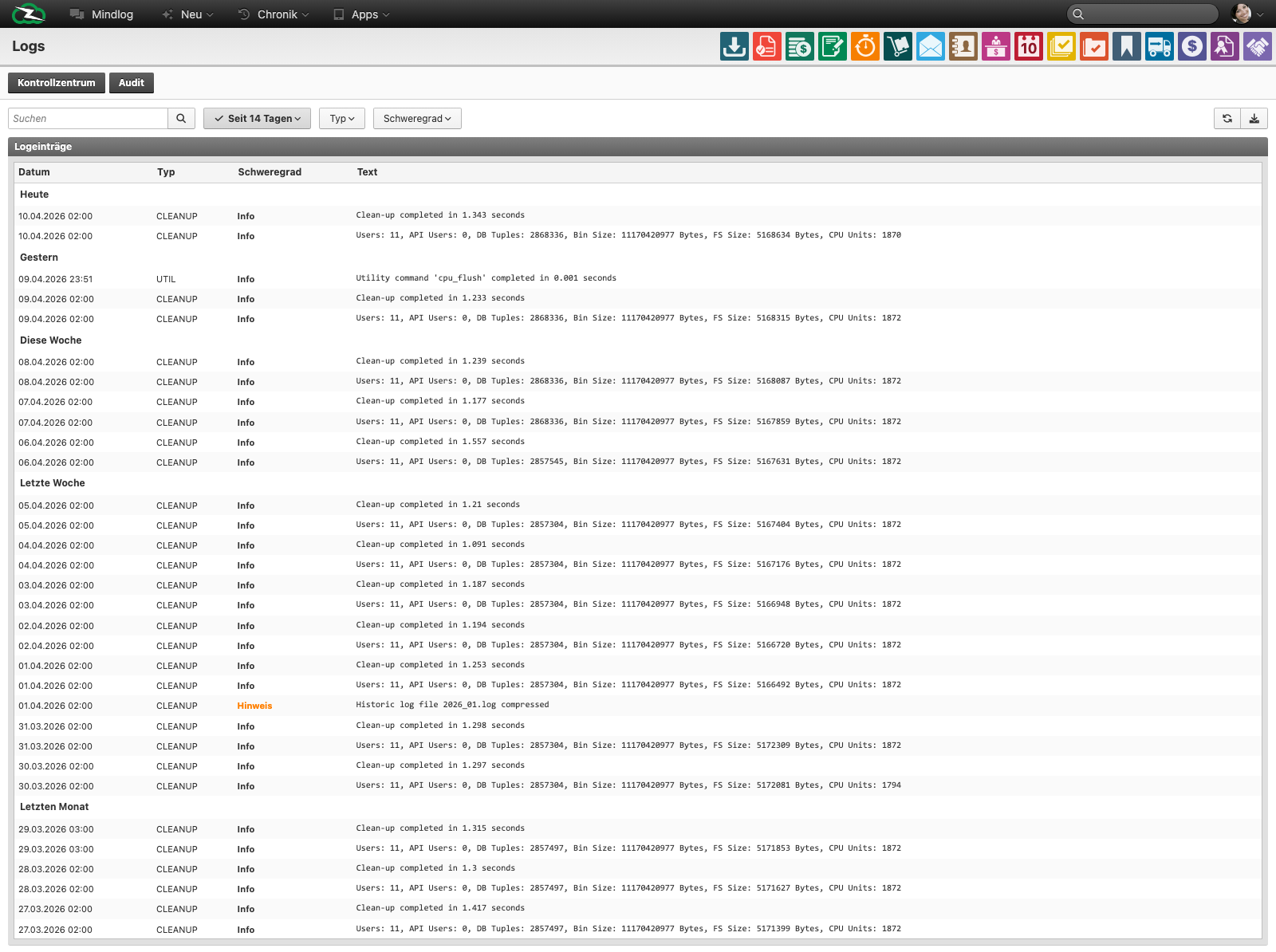Open the violet handshake icon
This screenshot has width=1276, height=952.
[x=1257, y=46]
